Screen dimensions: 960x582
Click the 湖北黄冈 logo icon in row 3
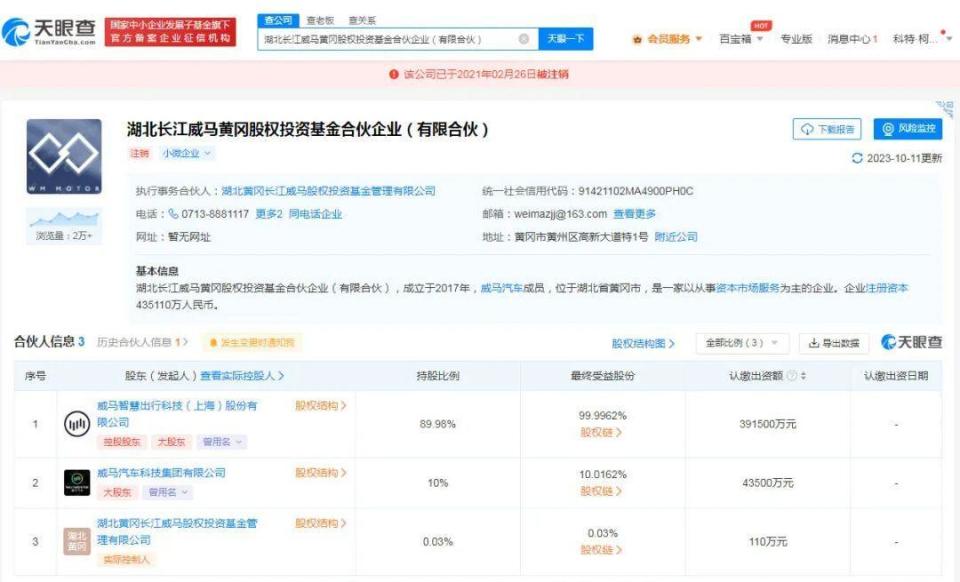[77, 542]
